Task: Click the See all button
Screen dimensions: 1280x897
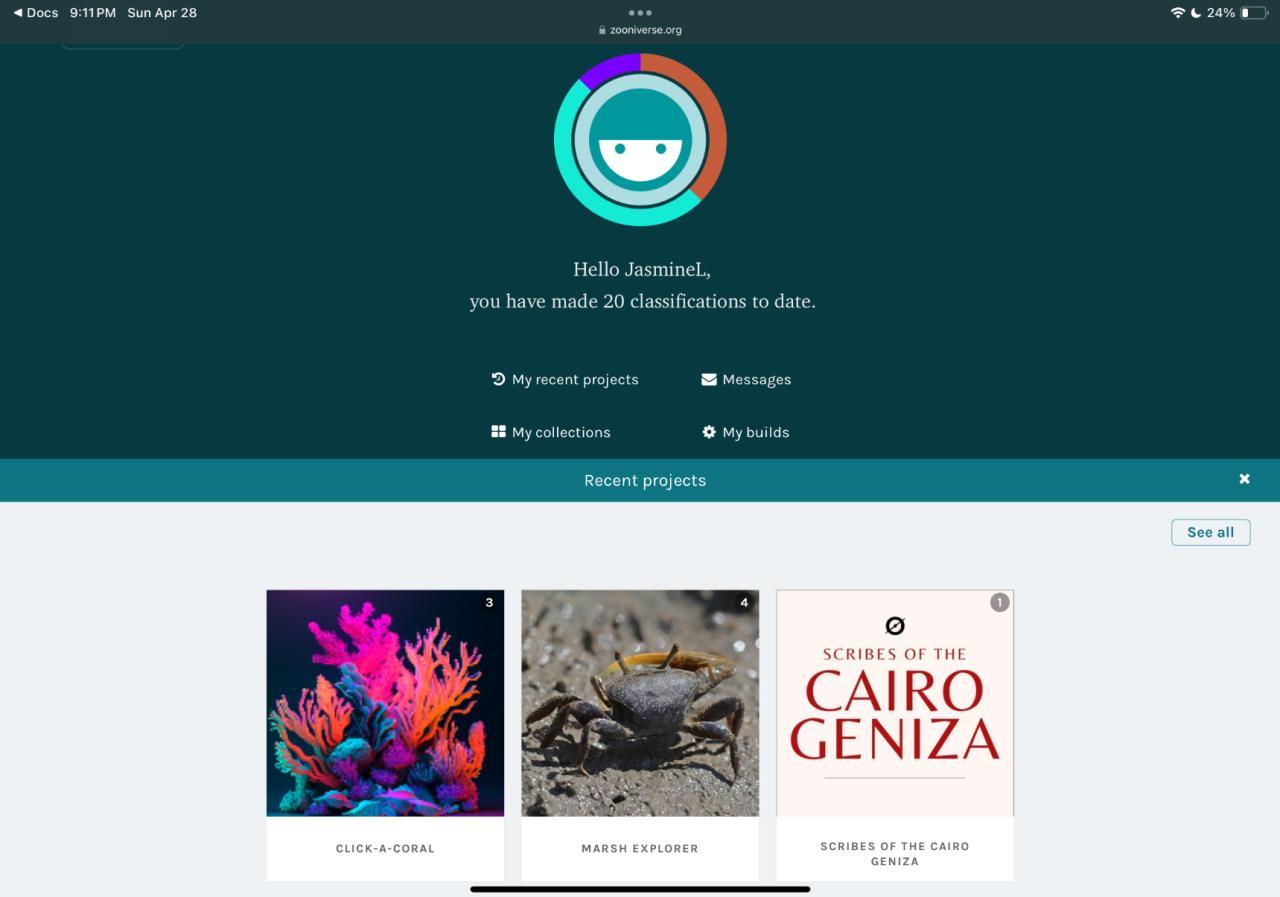Action: pos(1211,532)
